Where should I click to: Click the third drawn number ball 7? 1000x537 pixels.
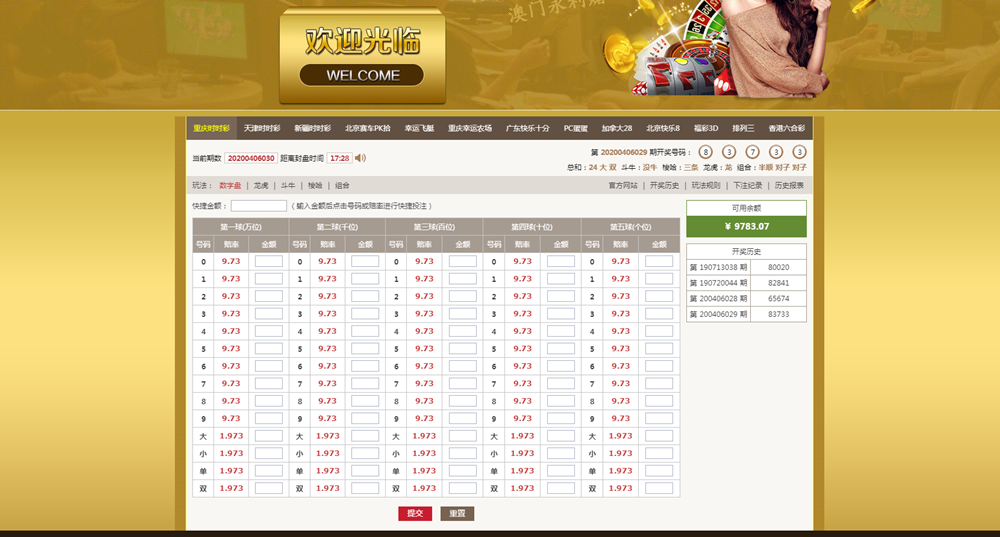click(753, 152)
